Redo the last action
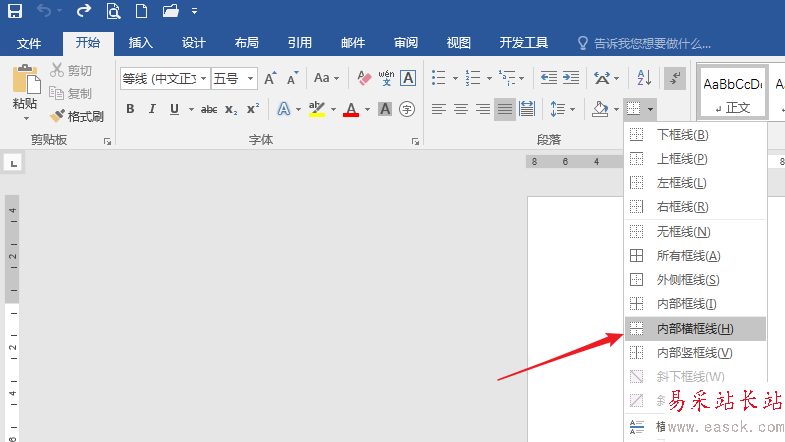 click(84, 11)
